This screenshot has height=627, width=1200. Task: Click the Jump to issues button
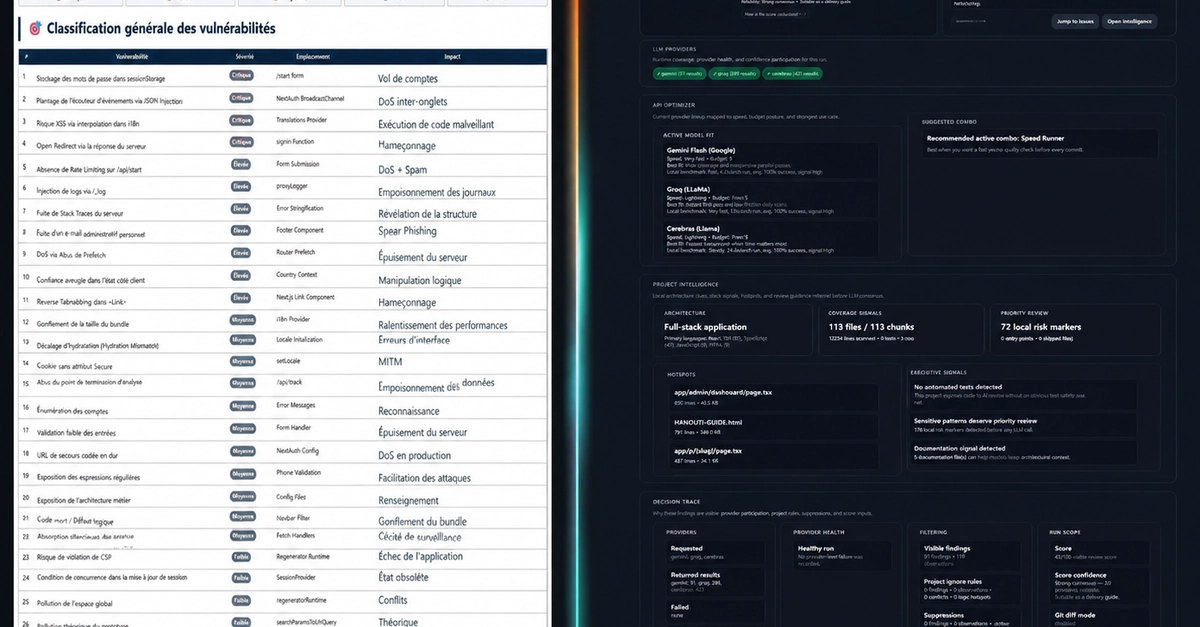click(x=1073, y=21)
